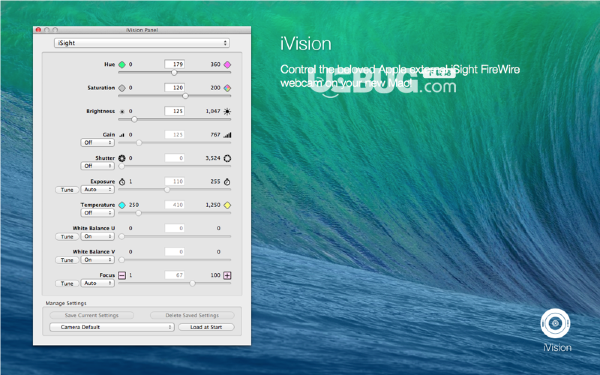This screenshot has height=375, width=600.
Task: Click the colorful Saturation maximum icon
Action: [227, 88]
